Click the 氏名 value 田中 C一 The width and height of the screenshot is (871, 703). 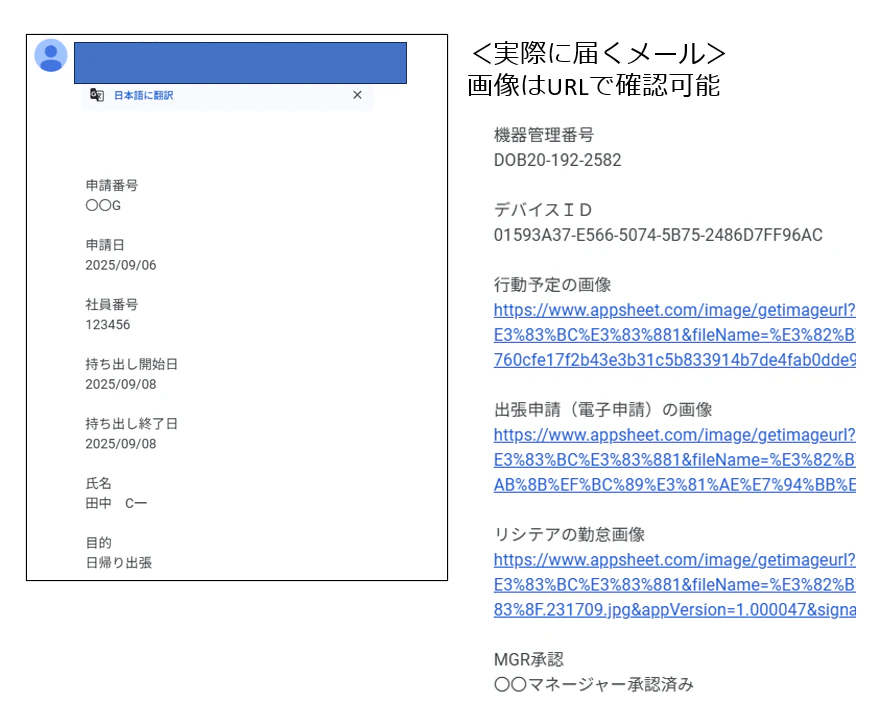[116, 503]
